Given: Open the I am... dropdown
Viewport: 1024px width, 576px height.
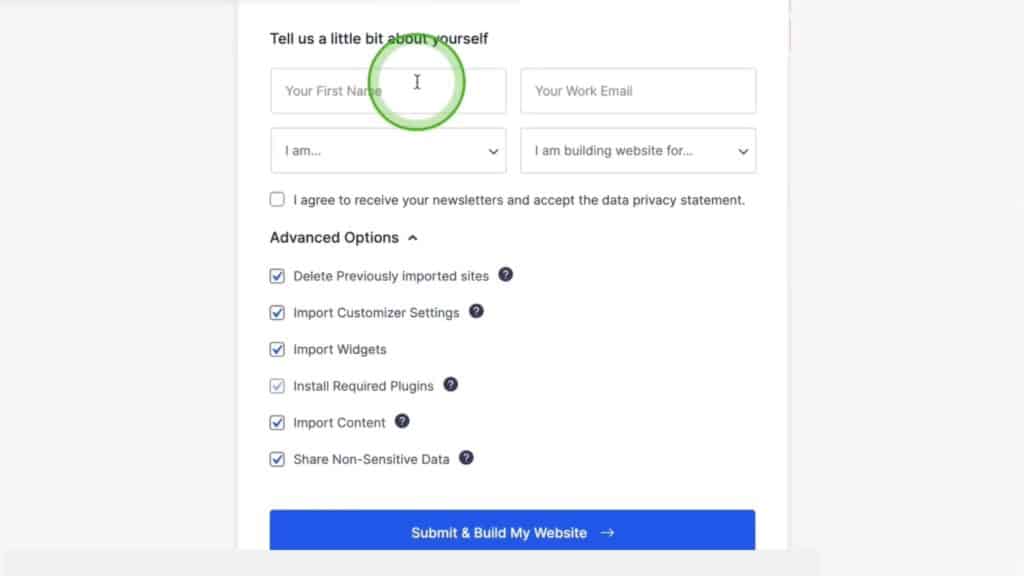Looking at the screenshot, I should 388,151.
